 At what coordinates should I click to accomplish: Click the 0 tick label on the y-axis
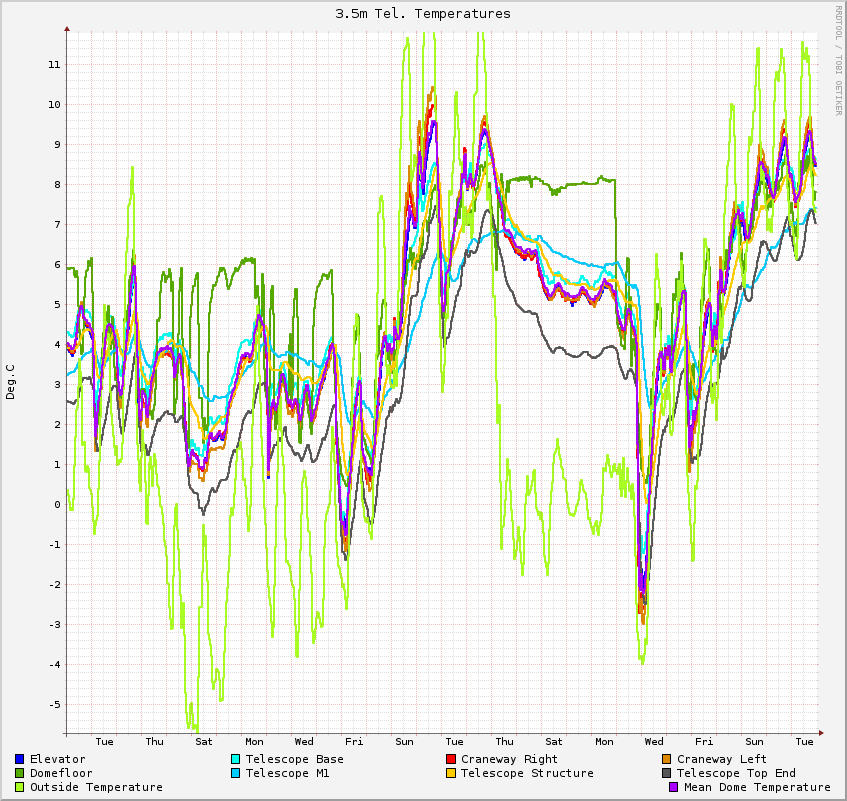[x=57, y=504]
